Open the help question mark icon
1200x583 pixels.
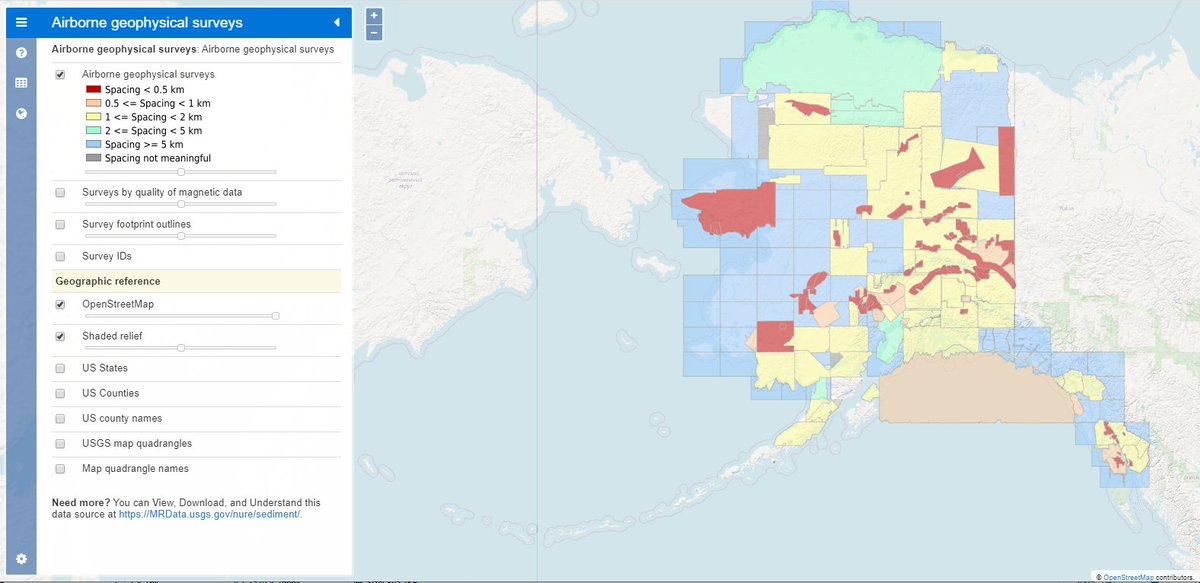point(21,52)
